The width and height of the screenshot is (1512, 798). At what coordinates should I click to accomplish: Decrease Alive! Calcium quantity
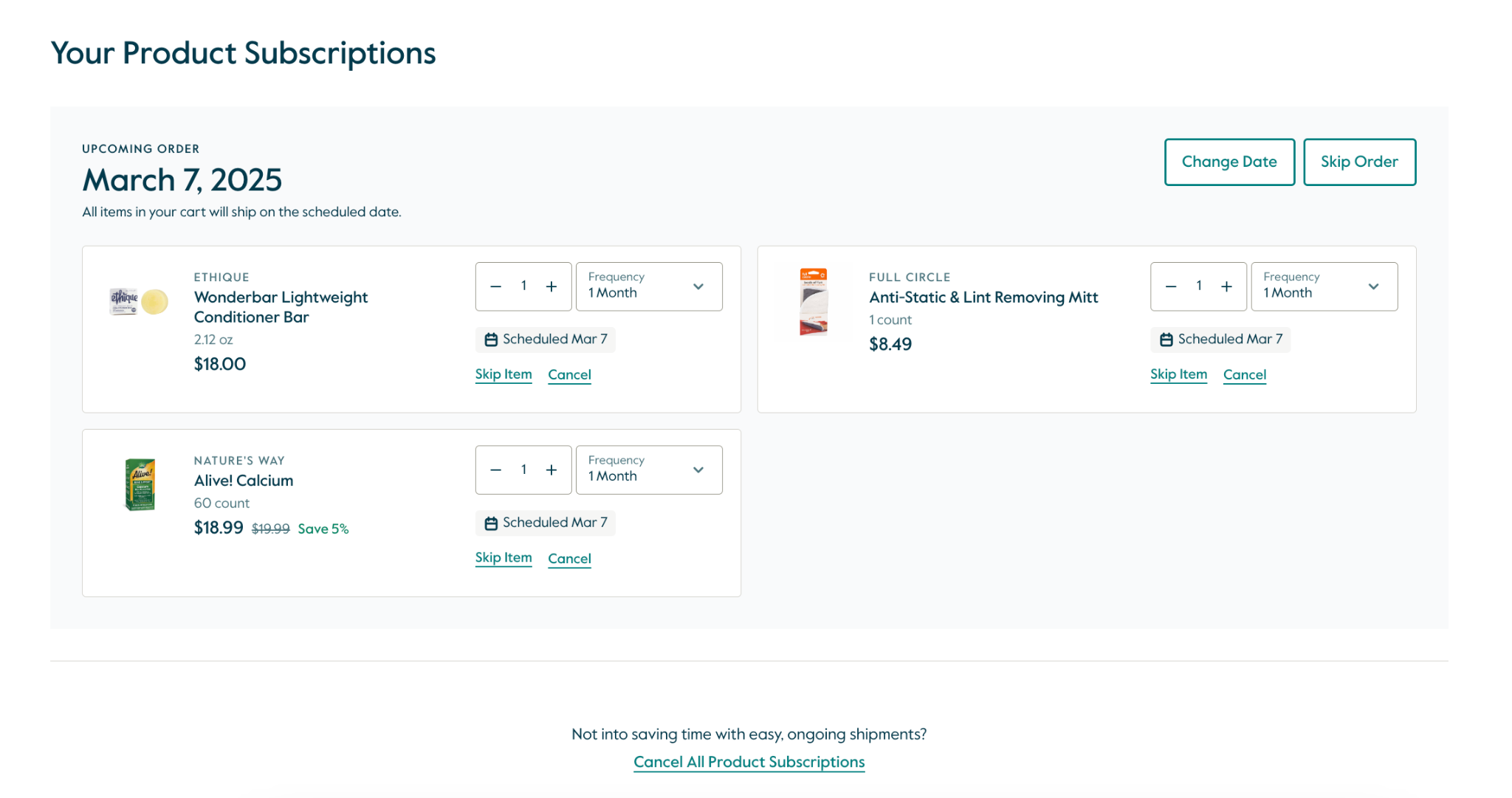point(496,469)
